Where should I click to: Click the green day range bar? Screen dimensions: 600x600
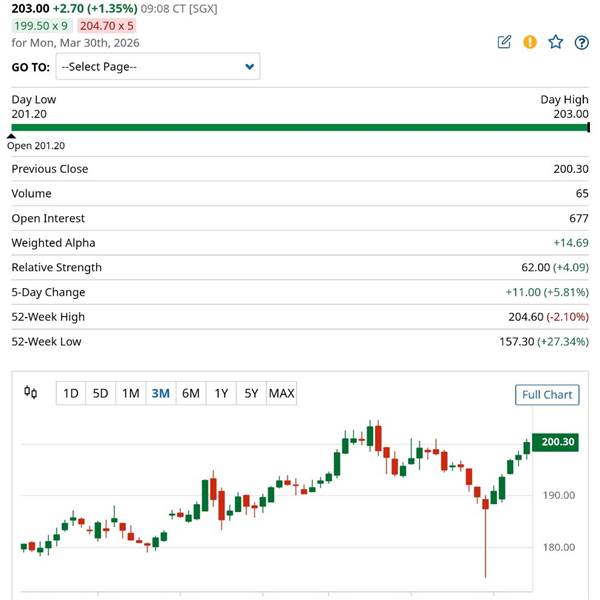(300, 128)
